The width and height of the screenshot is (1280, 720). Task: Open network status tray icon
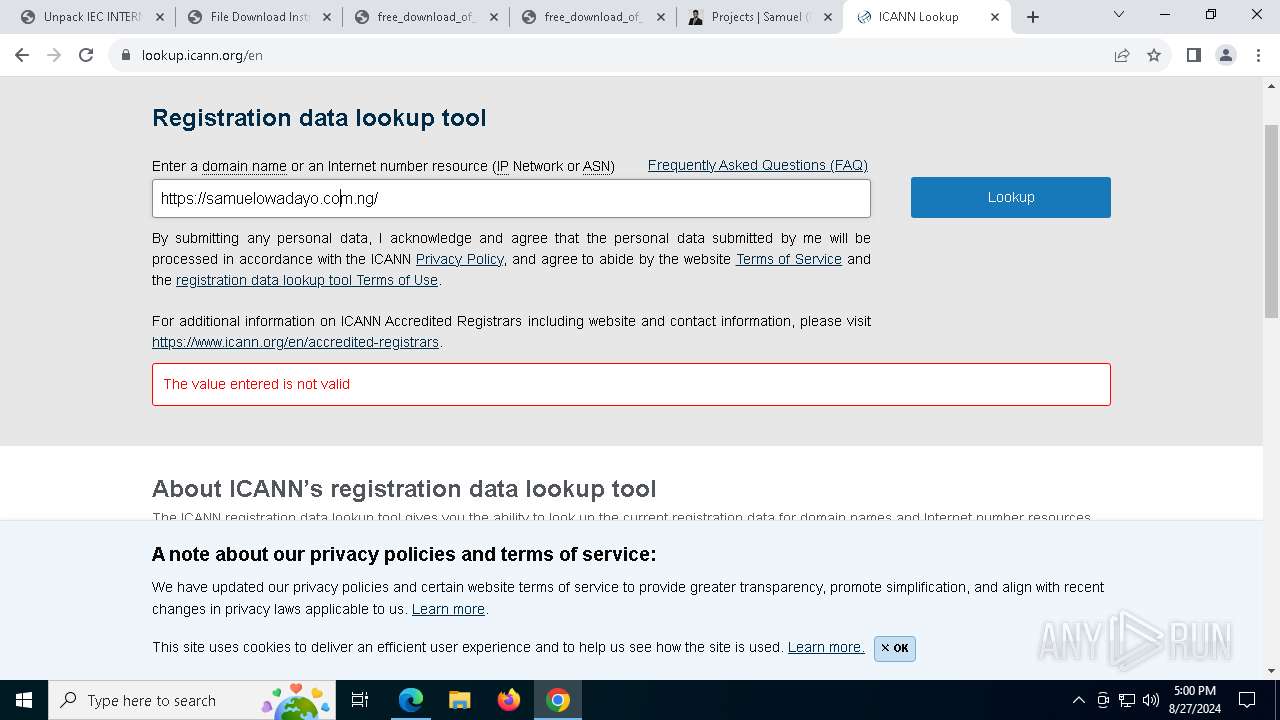click(x=1127, y=700)
